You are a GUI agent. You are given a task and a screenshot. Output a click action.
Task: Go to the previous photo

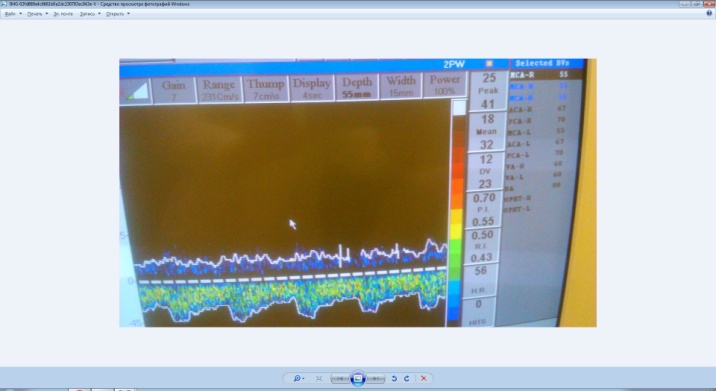click(340, 379)
